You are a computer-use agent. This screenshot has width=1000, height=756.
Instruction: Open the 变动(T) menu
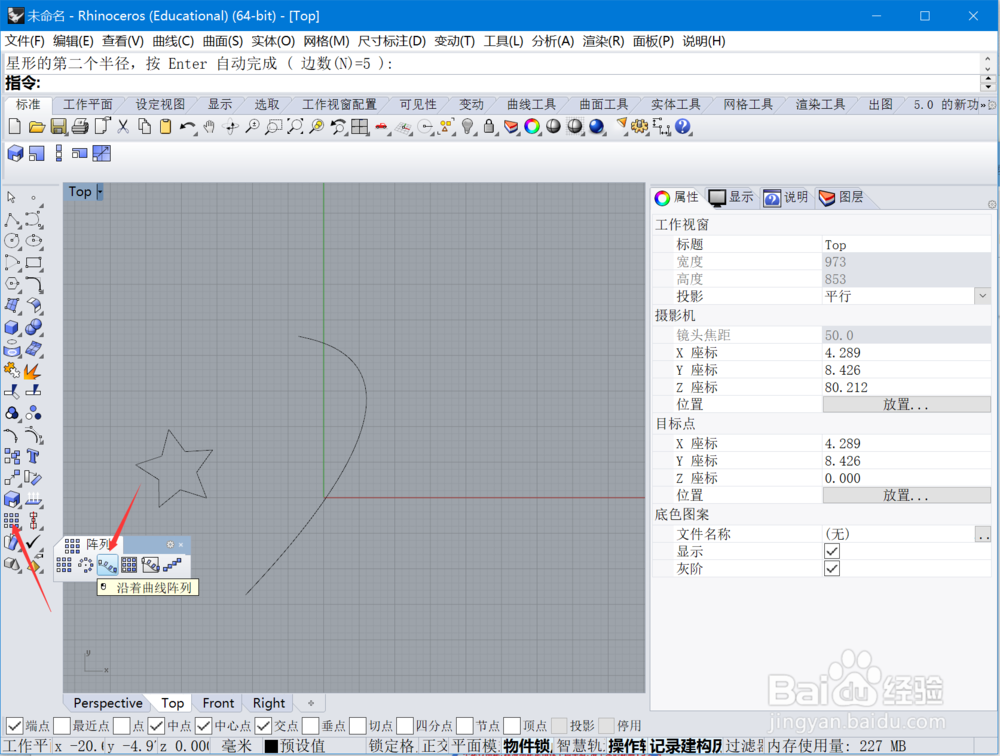454,41
